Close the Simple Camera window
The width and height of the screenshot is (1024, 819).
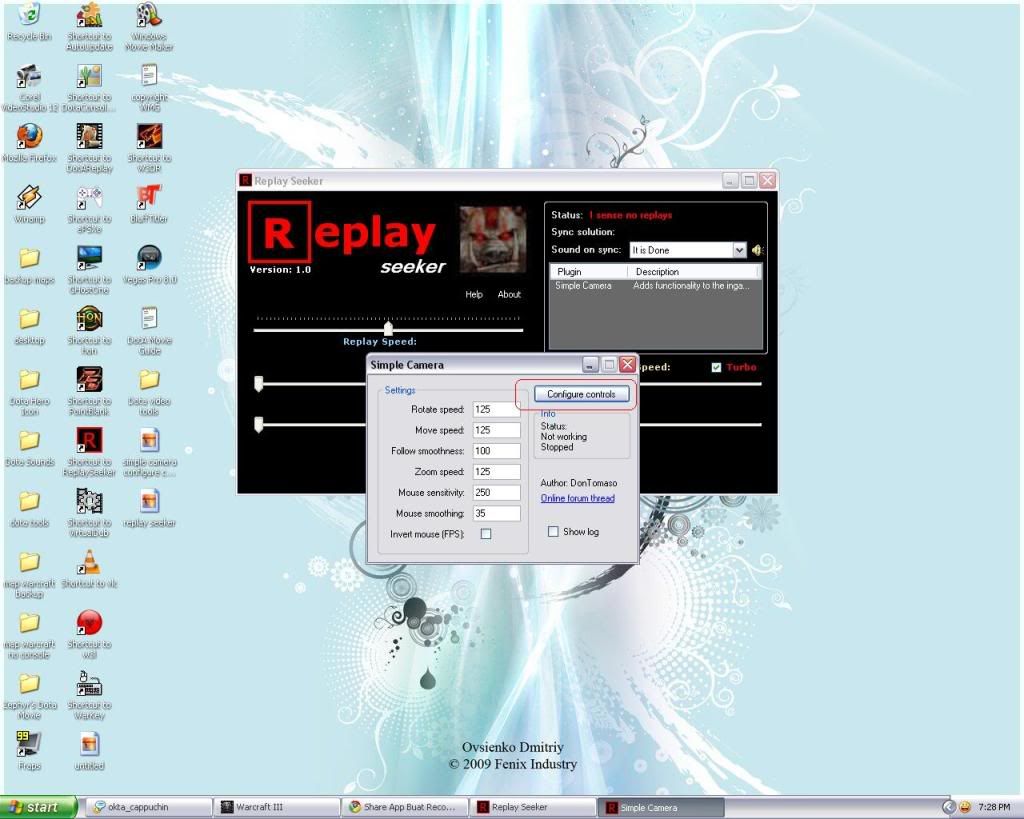pos(628,365)
